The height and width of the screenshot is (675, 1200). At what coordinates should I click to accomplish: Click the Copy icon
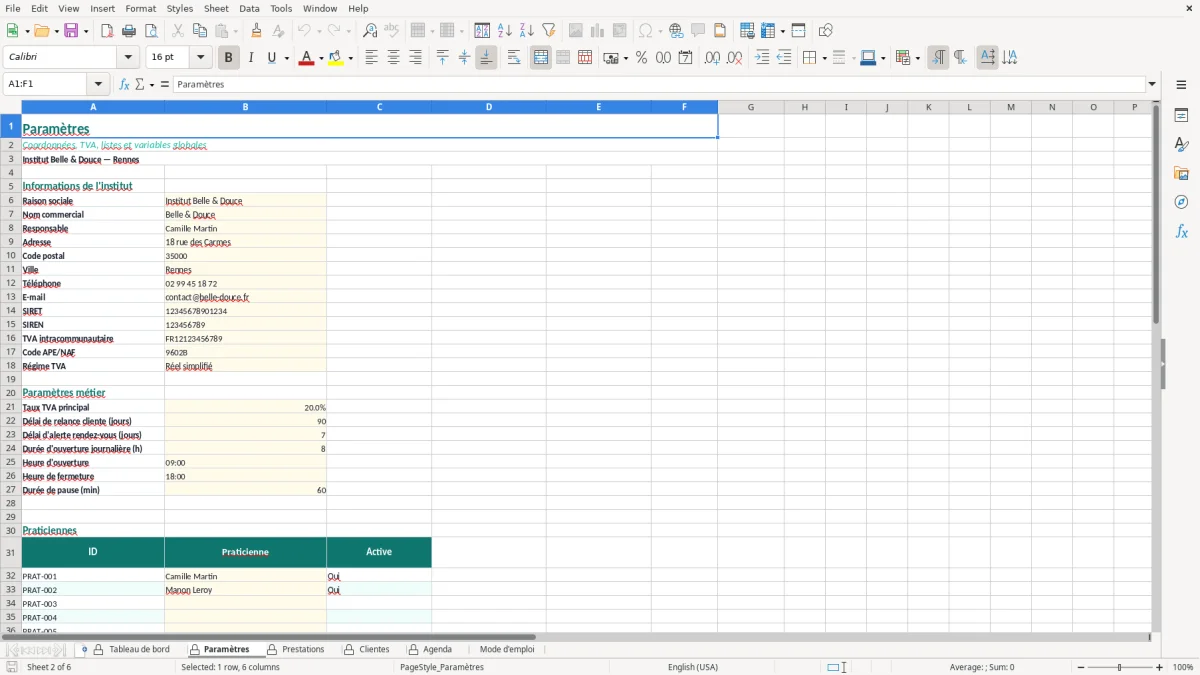[199, 31]
